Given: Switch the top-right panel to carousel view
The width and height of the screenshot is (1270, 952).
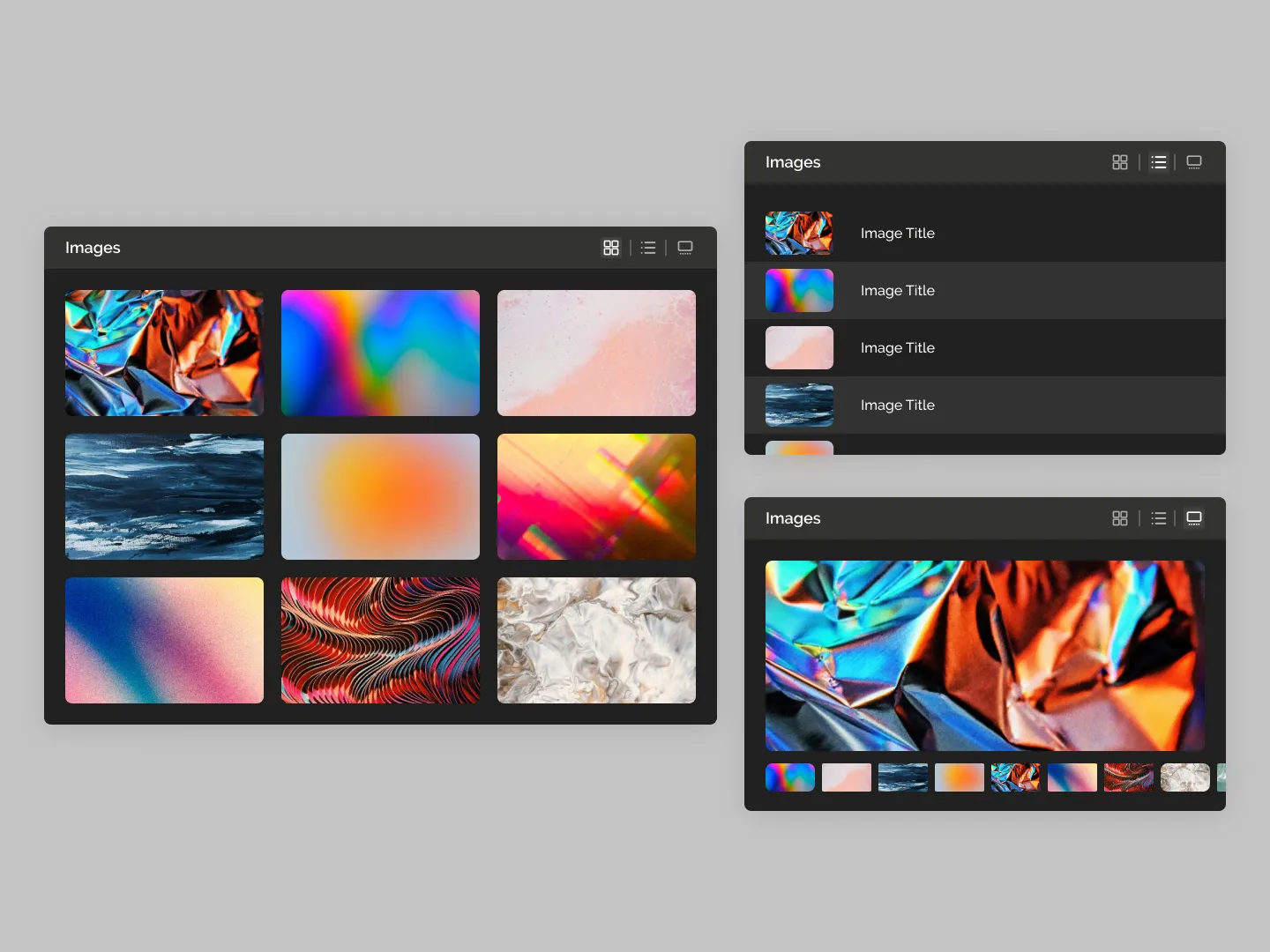Looking at the screenshot, I should [1195, 162].
